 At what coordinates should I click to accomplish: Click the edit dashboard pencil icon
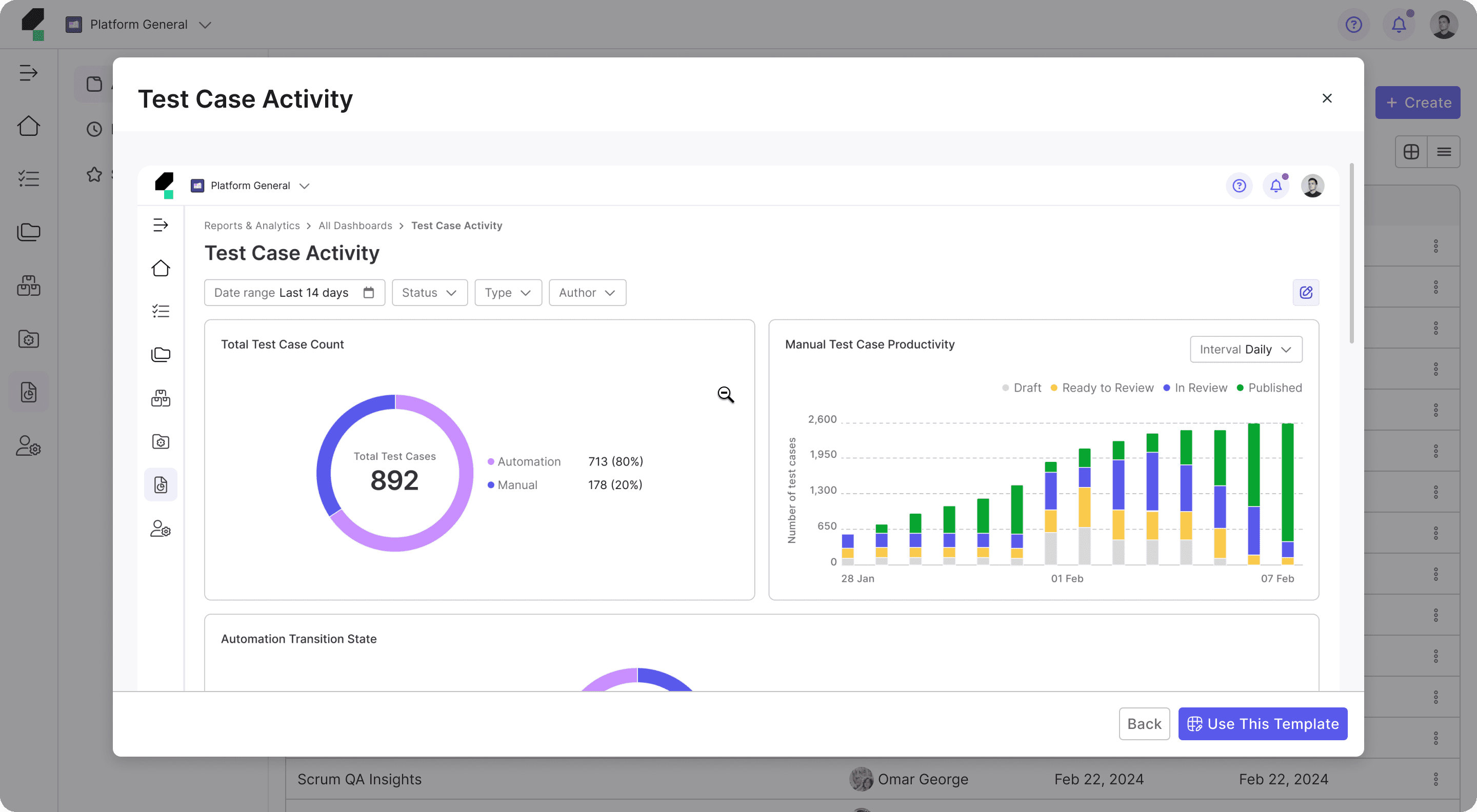(x=1306, y=293)
